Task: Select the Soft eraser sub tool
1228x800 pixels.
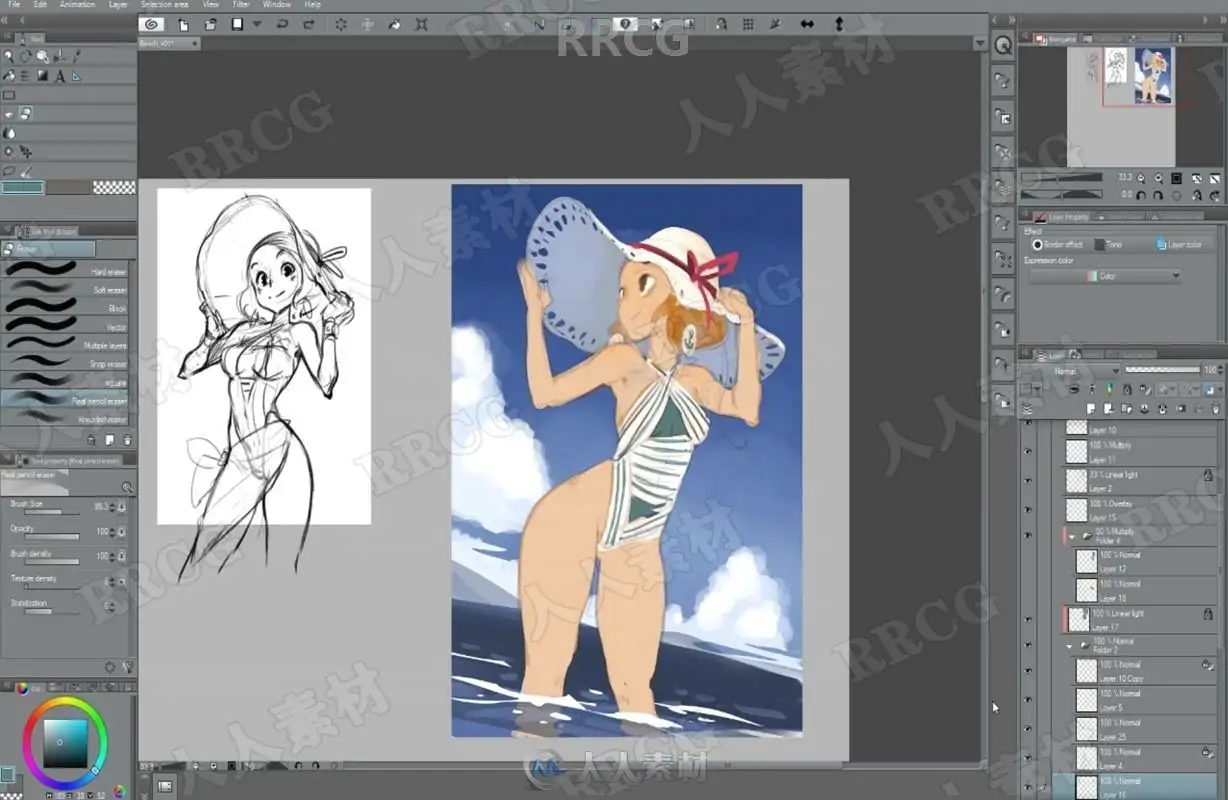Action: (66, 290)
